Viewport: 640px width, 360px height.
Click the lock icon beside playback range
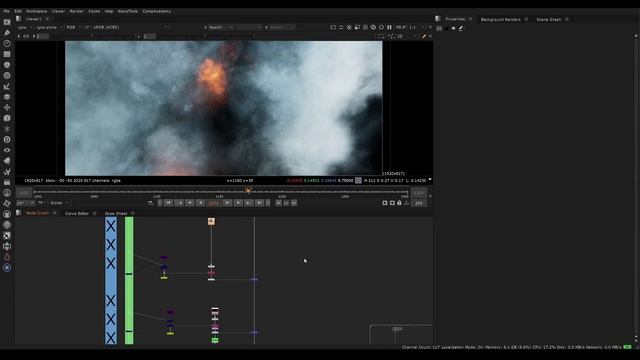399,203
